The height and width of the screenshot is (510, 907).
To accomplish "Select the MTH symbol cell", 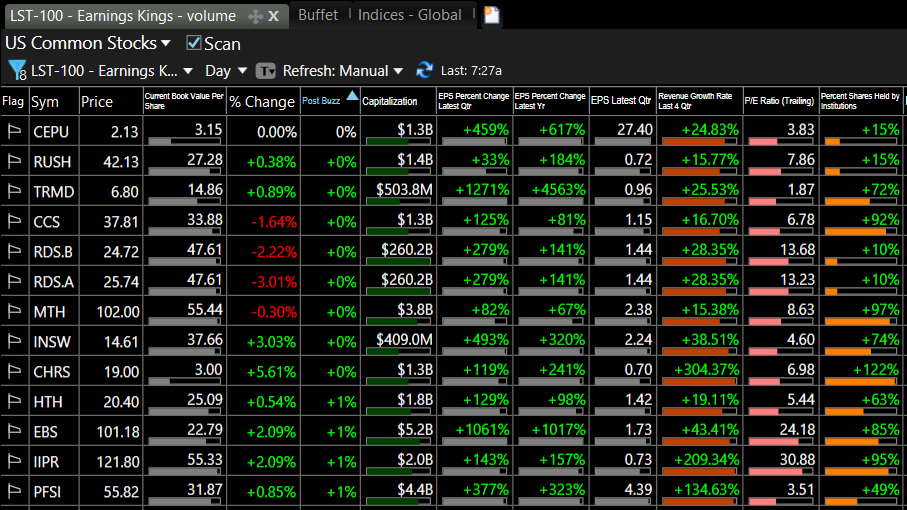I will click(53, 312).
